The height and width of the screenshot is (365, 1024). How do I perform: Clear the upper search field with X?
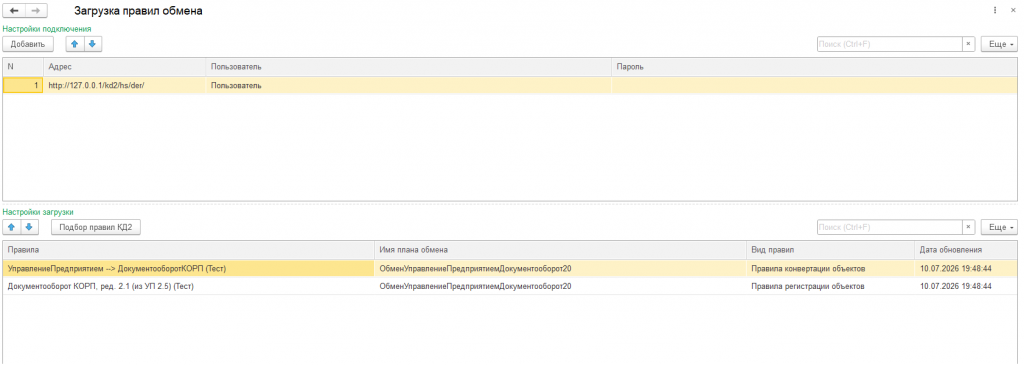click(968, 44)
